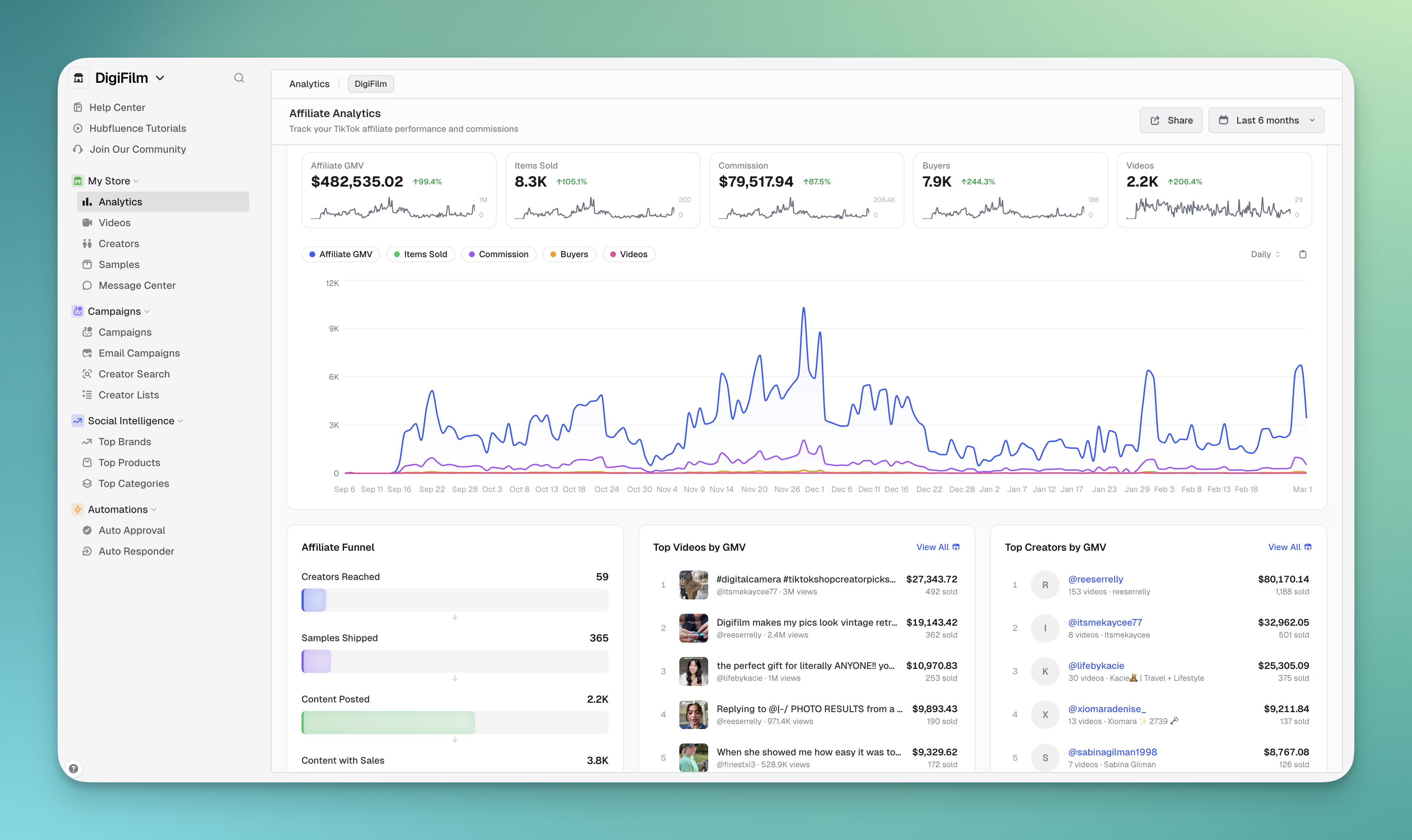This screenshot has width=1412, height=840.
Task: Toggle the Commission legend pill
Action: pyautogui.click(x=499, y=254)
